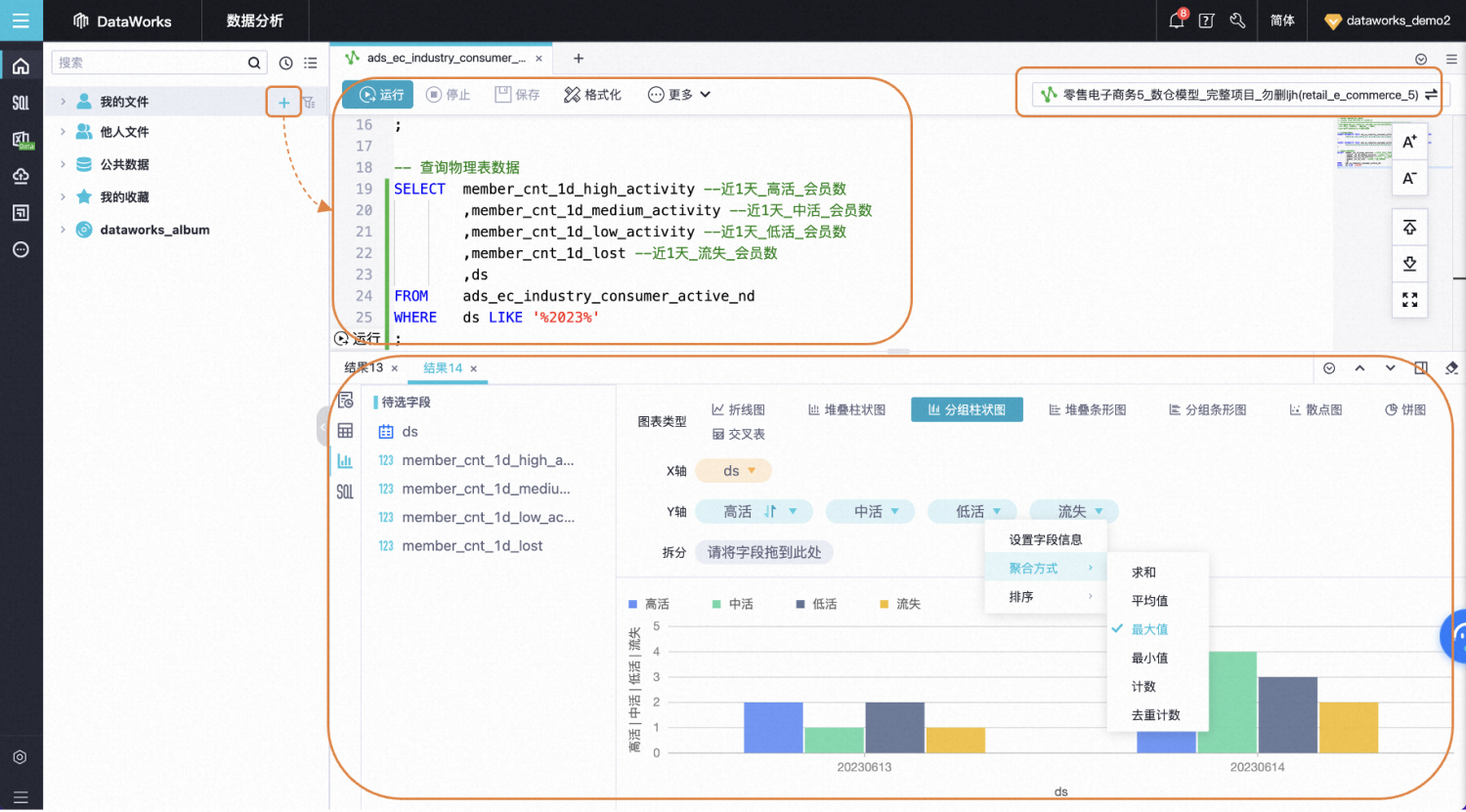The height and width of the screenshot is (812, 1466).
Task: Open SQL view icon in results panel
Action: click(345, 491)
